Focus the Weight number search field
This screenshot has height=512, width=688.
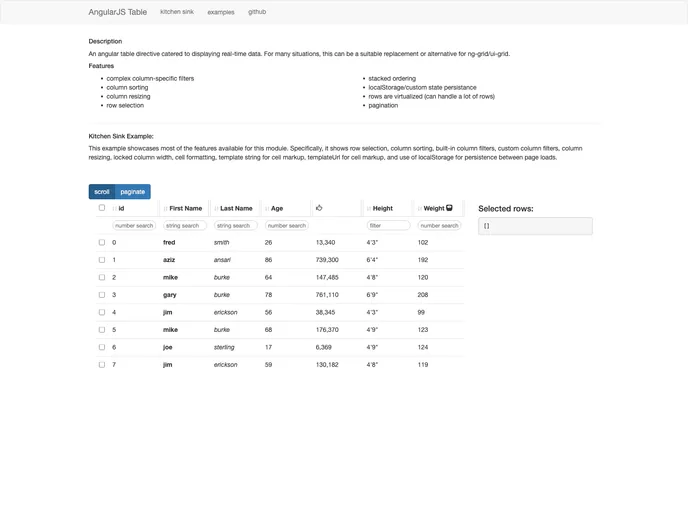coord(439,226)
